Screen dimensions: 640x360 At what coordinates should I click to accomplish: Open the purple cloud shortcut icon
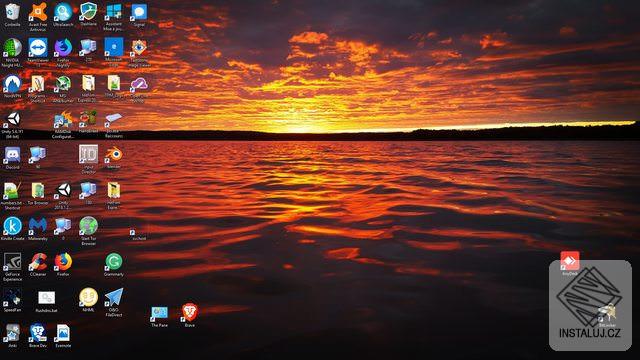coord(139,84)
